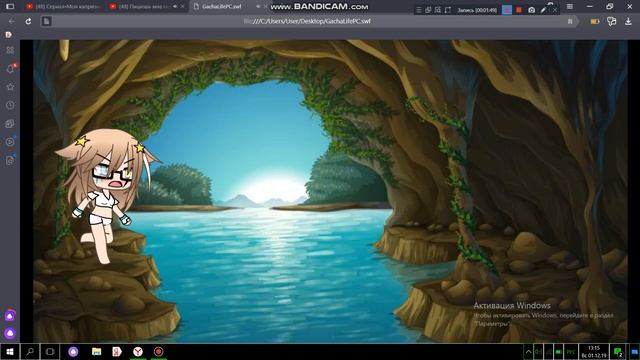The width and height of the screenshot is (640, 360).
Task: Open the Yandex app on taskbar
Action: click(117, 351)
